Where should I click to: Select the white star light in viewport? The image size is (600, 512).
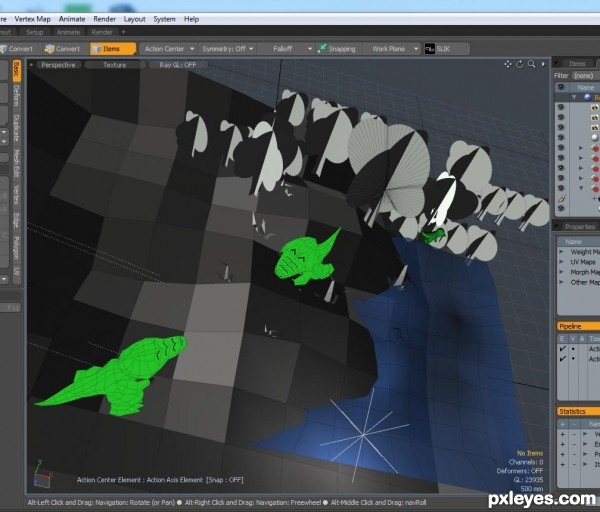point(364,434)
